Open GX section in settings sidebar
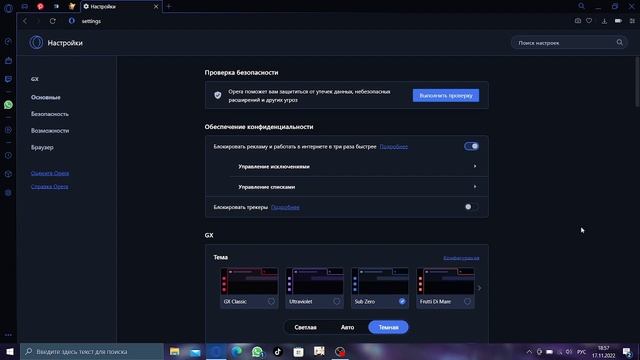640x360 pixels. tap(35, 79)
